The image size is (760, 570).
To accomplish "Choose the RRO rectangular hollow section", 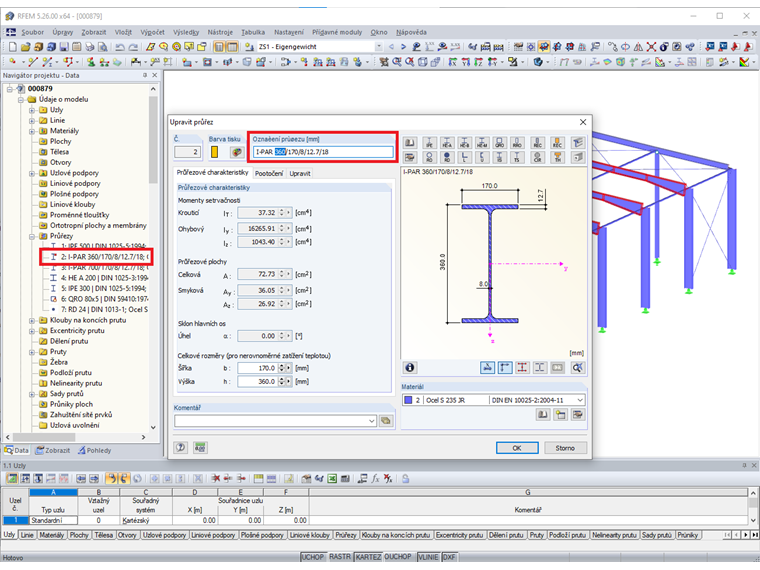I will click(517, 142).
